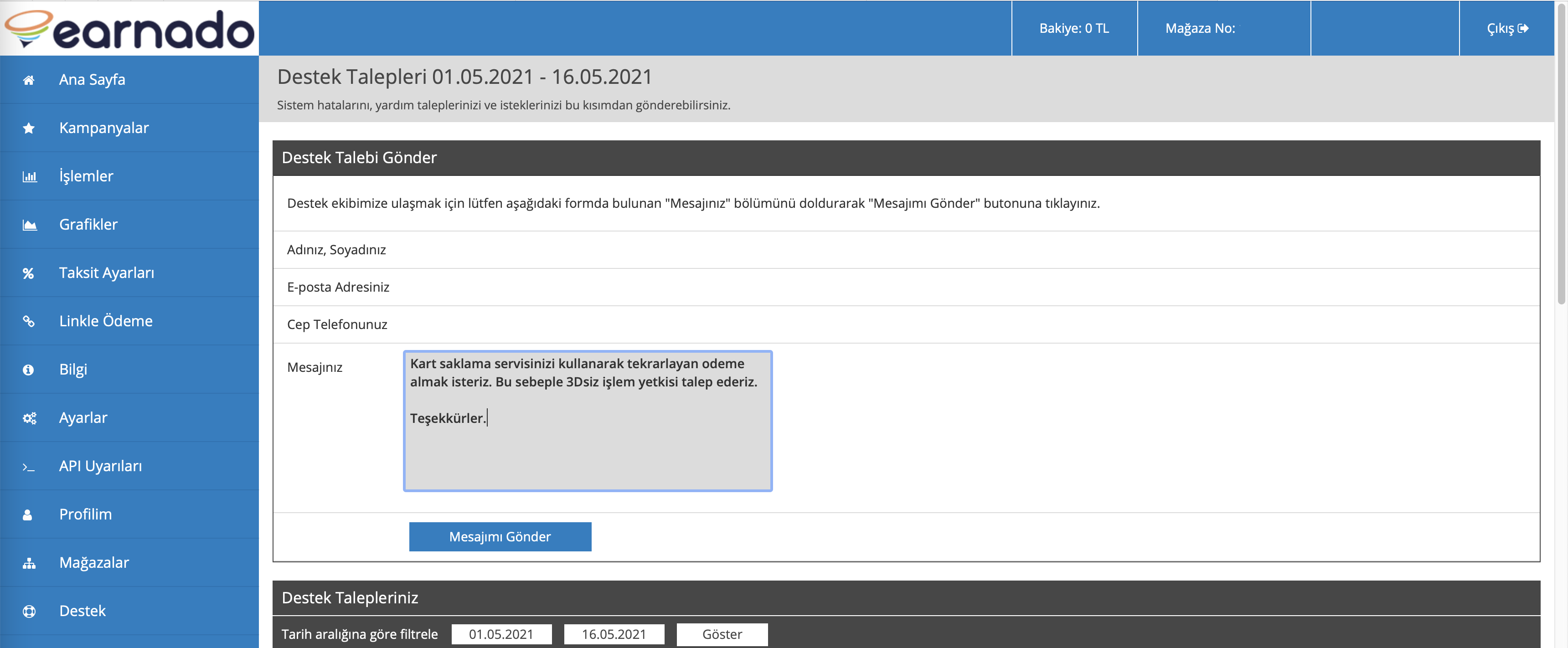Click the end date field 16.05.2021

coord(614,634)
